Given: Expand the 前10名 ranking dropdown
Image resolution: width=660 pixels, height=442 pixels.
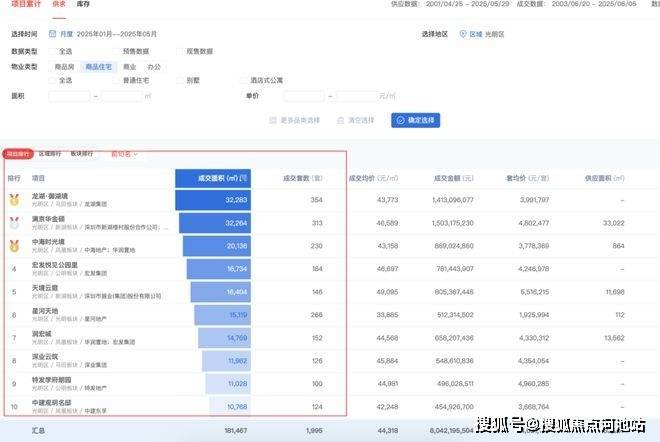Looking at the screenshot, I should [123, 154].
